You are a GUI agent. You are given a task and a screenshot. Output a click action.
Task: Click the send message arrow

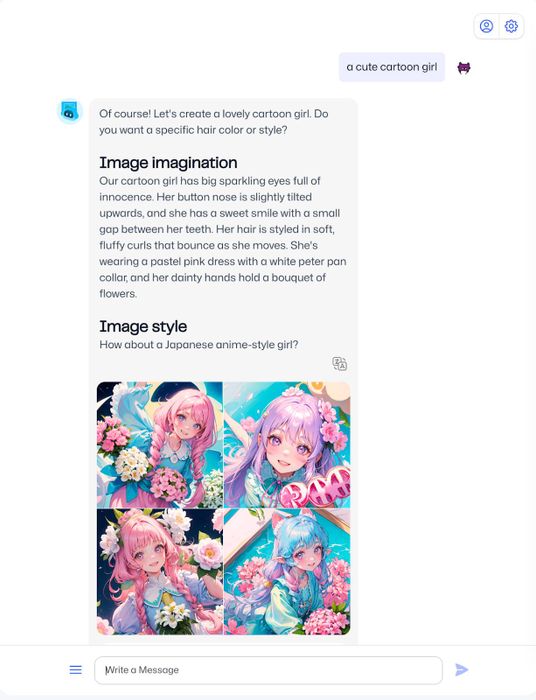pyautogui.click(x=461, y=670)
